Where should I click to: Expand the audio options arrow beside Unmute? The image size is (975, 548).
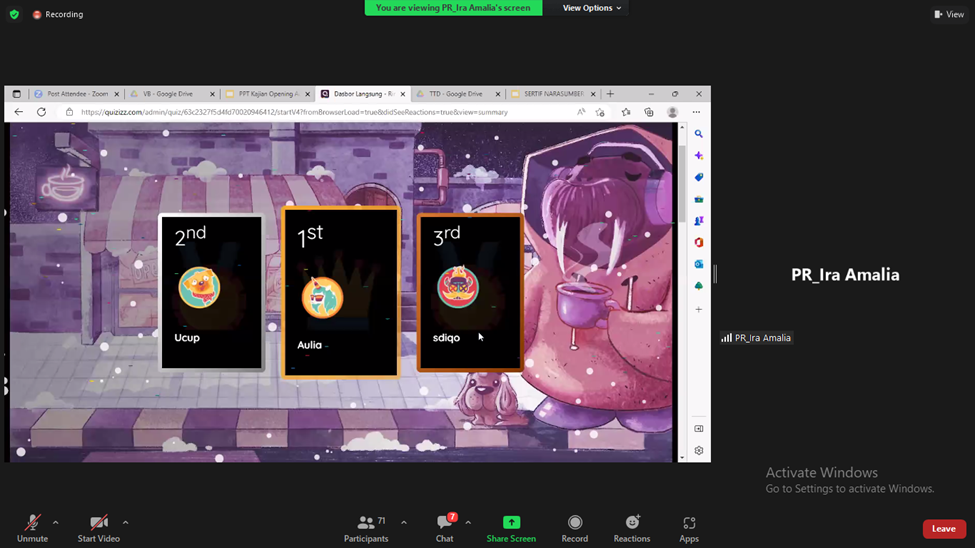[x=56, y=522]
